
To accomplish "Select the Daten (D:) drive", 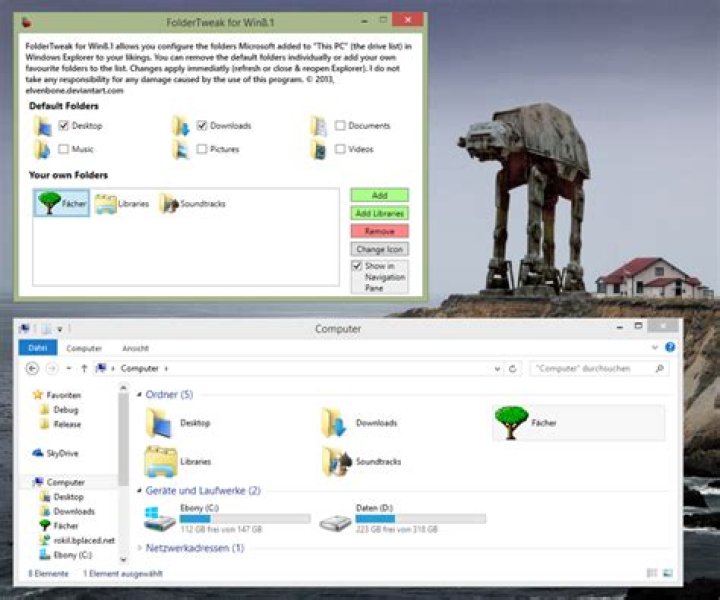I will [402, 519].
